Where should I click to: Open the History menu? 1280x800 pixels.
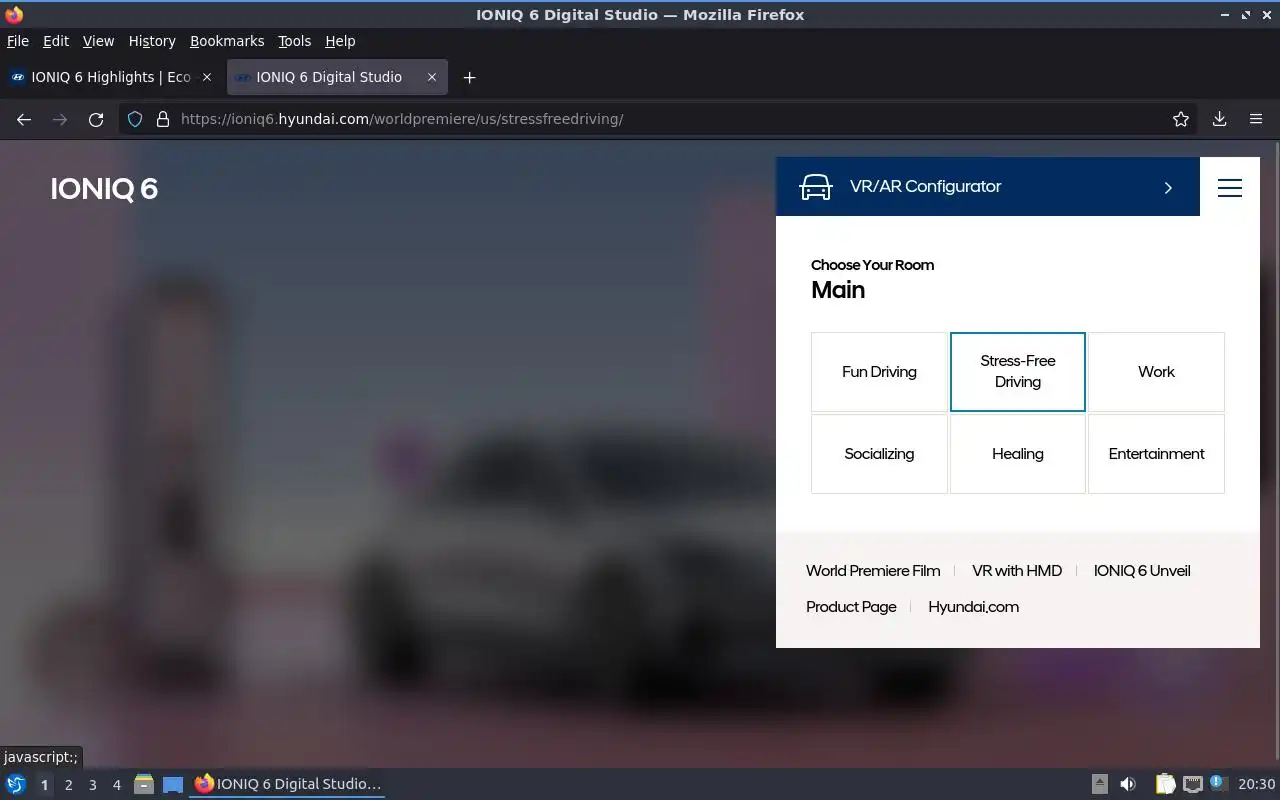click(x=152, y=41)
